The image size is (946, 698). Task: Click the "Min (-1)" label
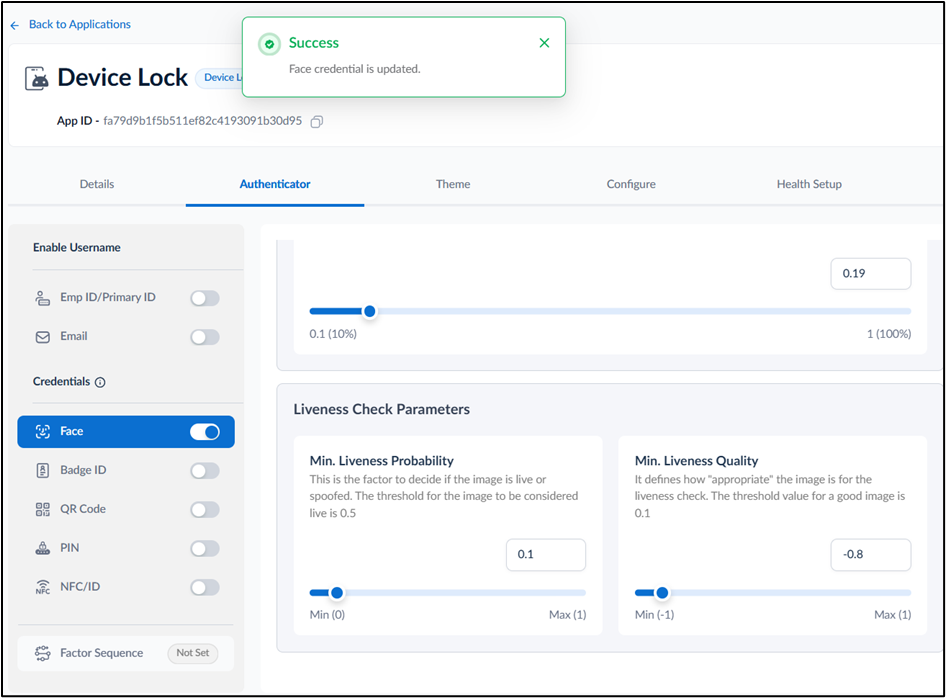click(655, 615)
